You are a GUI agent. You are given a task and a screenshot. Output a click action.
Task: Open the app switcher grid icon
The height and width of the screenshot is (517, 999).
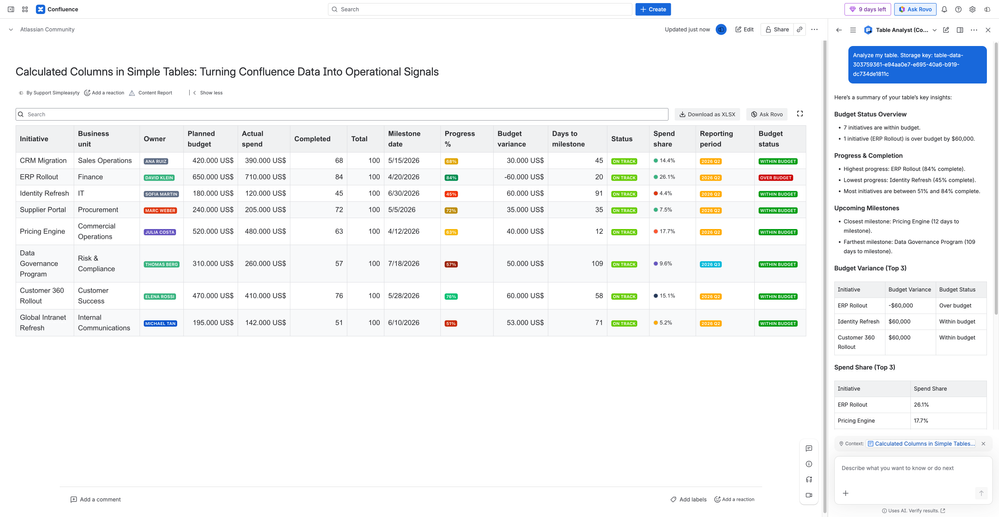tap(25, 9)
